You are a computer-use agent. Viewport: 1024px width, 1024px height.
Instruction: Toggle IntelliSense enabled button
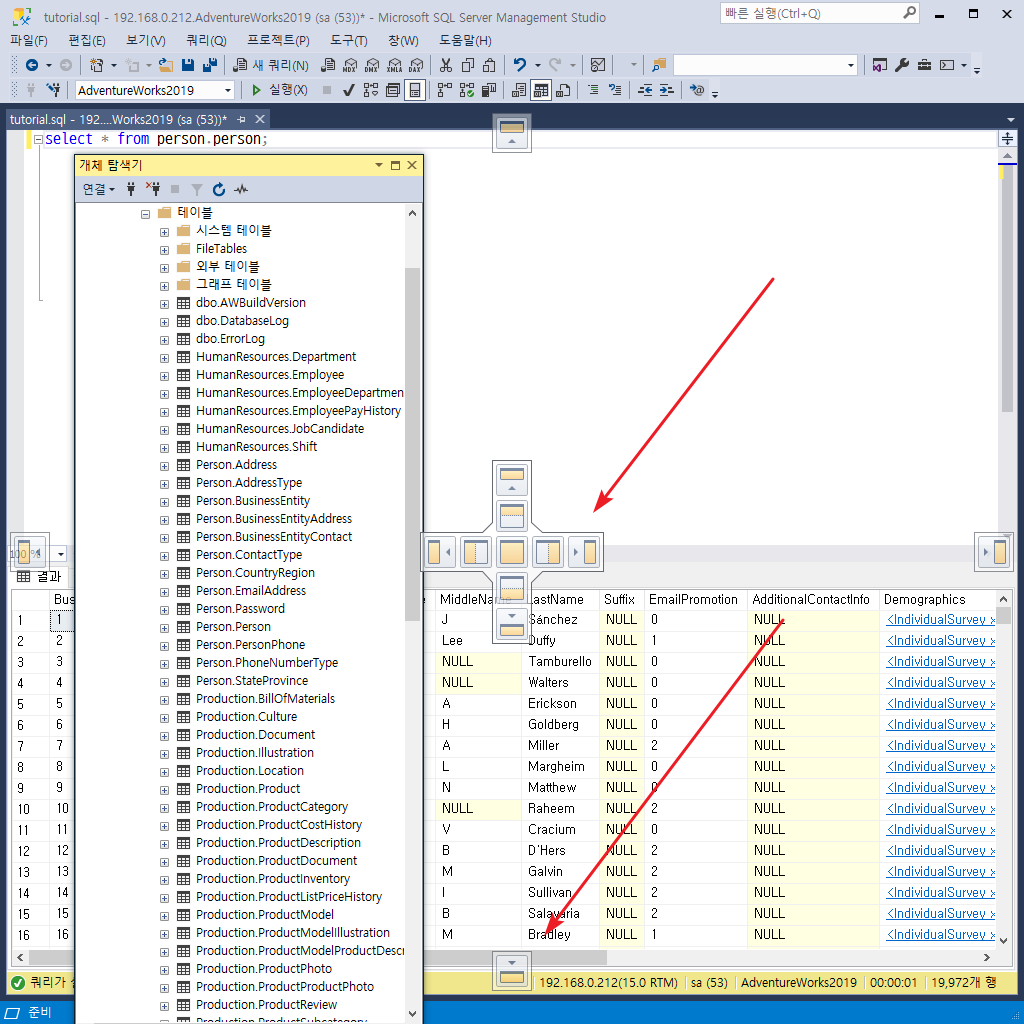coord(415,89)
